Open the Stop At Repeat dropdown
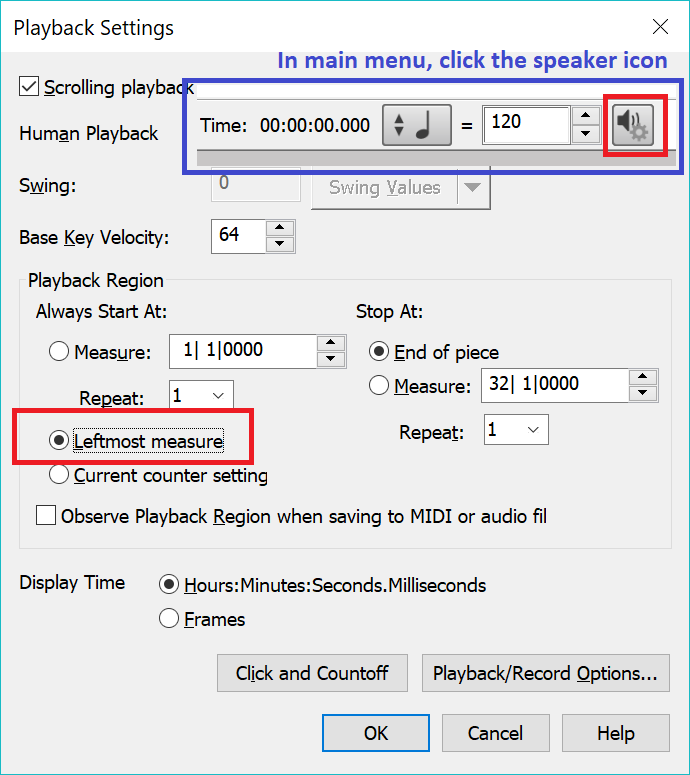This screenshot has height=775, width=690. pyautogui.click(x=516, y=432)
